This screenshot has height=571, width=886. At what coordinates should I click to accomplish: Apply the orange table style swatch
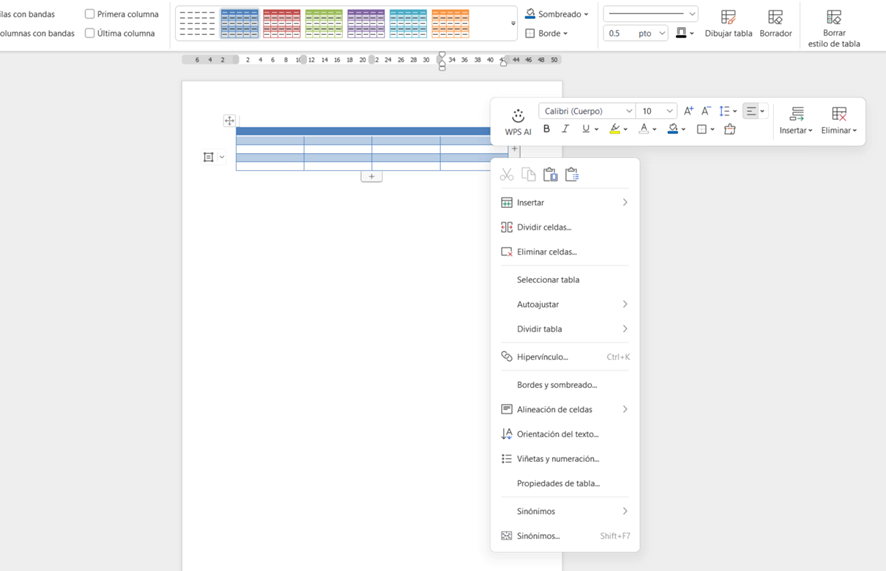coord(450,23)
